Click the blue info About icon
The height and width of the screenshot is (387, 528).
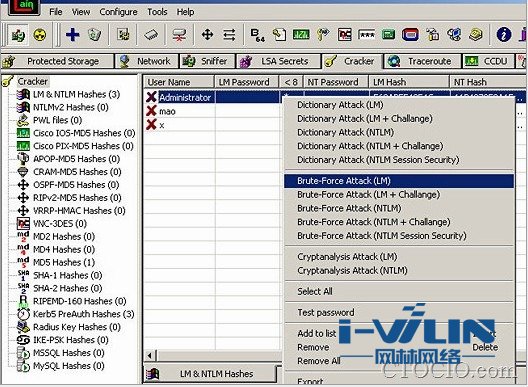click(x=503, y=35)
